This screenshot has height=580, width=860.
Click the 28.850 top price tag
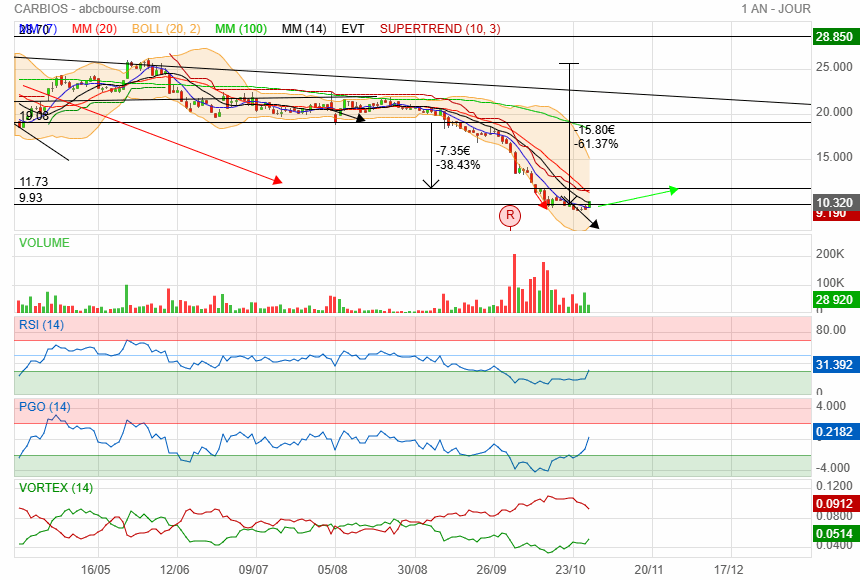pos(833,37)
